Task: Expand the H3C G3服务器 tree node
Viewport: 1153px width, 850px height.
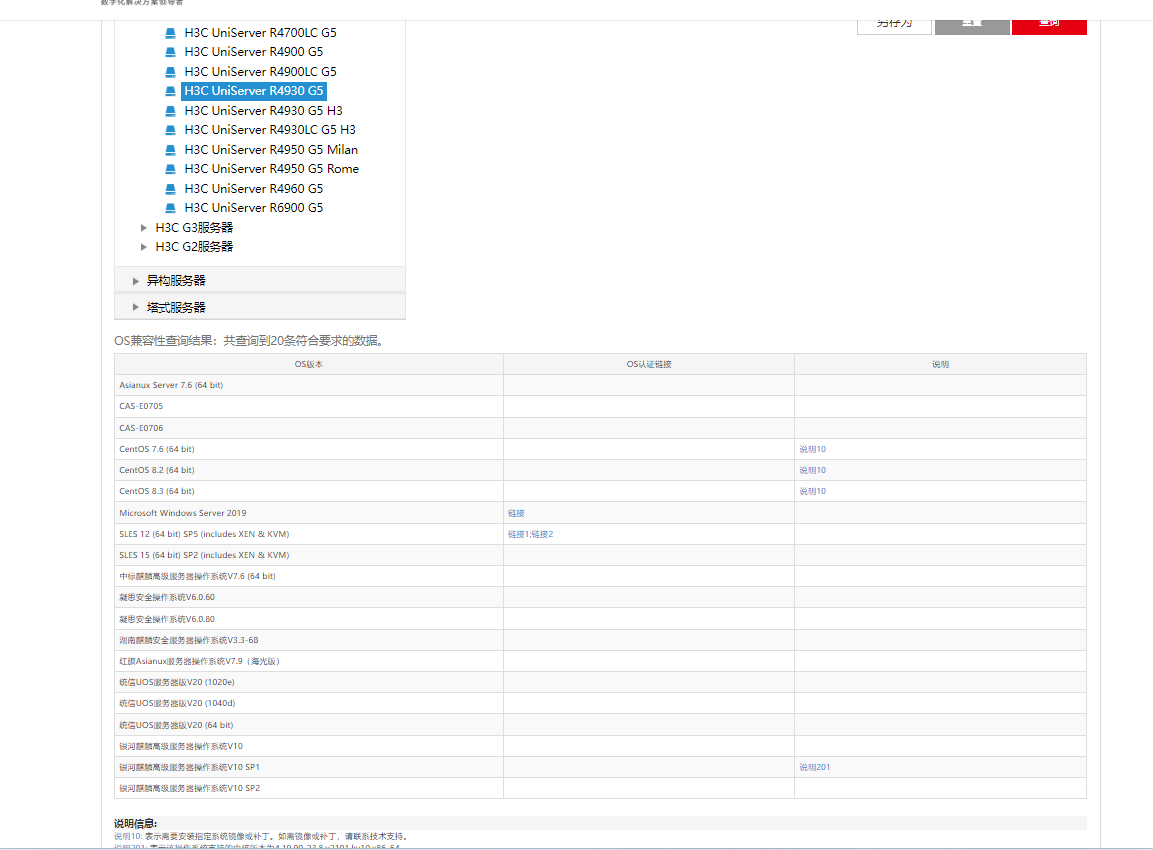Action: click(143, 228)
